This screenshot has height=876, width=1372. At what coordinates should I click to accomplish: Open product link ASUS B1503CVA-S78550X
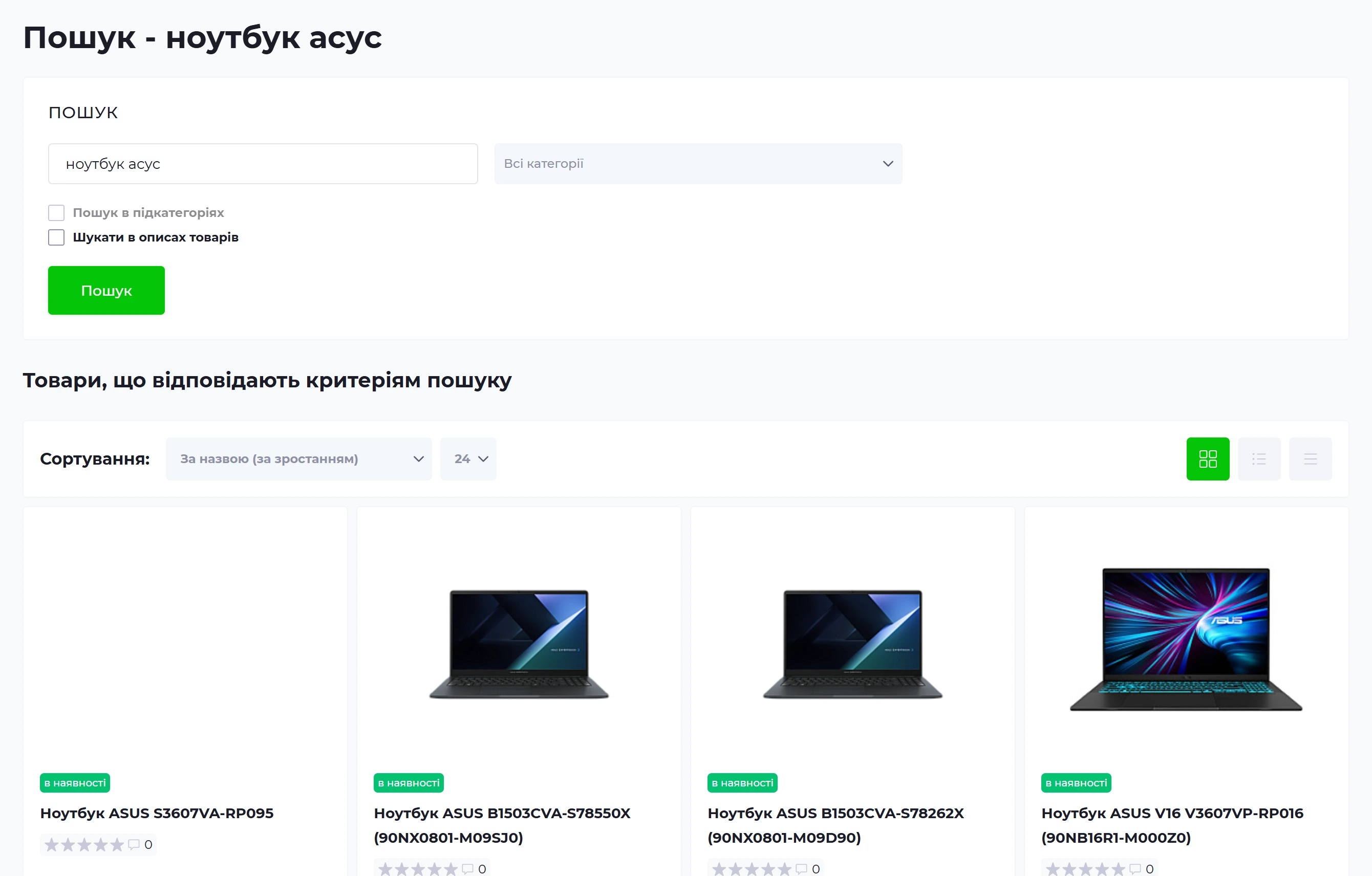coord(502,825)
